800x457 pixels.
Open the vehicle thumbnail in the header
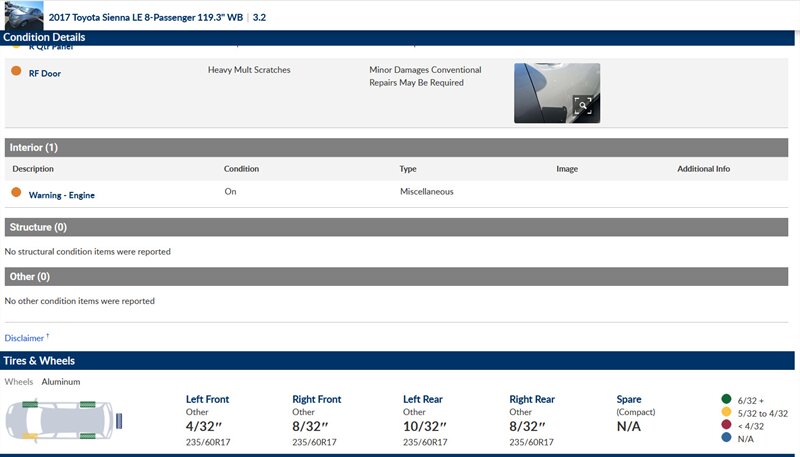[x=22, y=16]
